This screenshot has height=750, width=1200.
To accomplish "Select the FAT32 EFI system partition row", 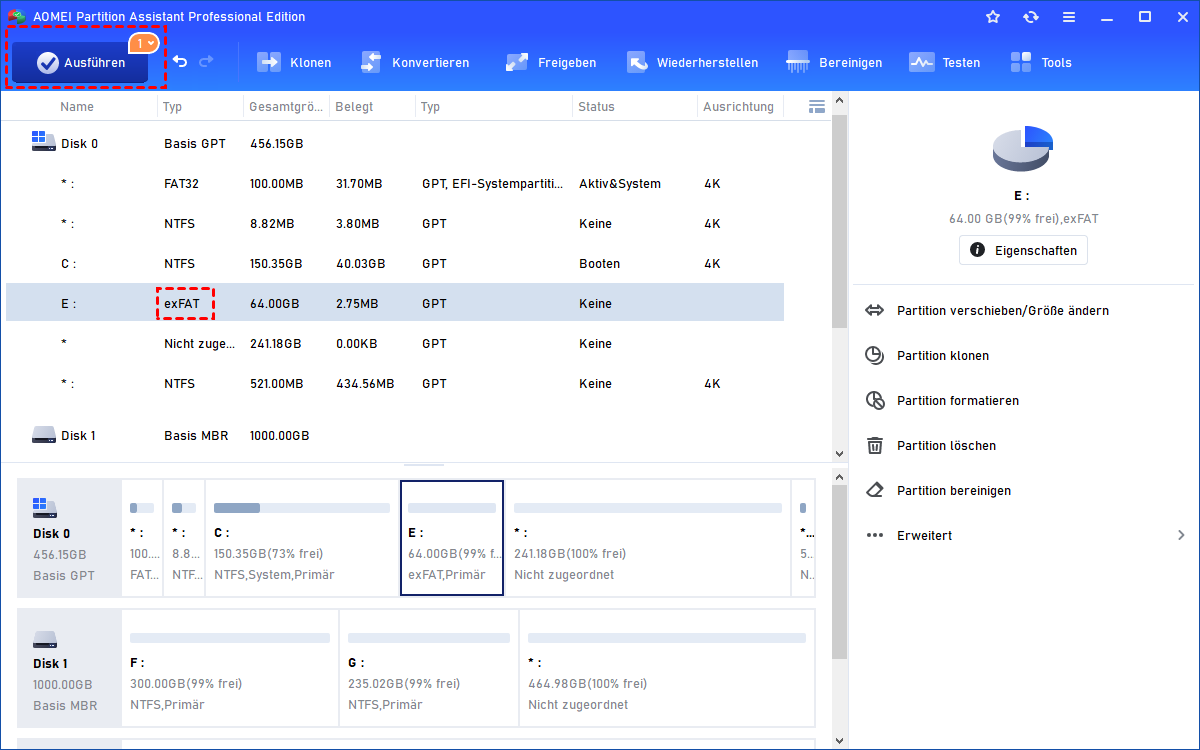I will pos(395,184).
